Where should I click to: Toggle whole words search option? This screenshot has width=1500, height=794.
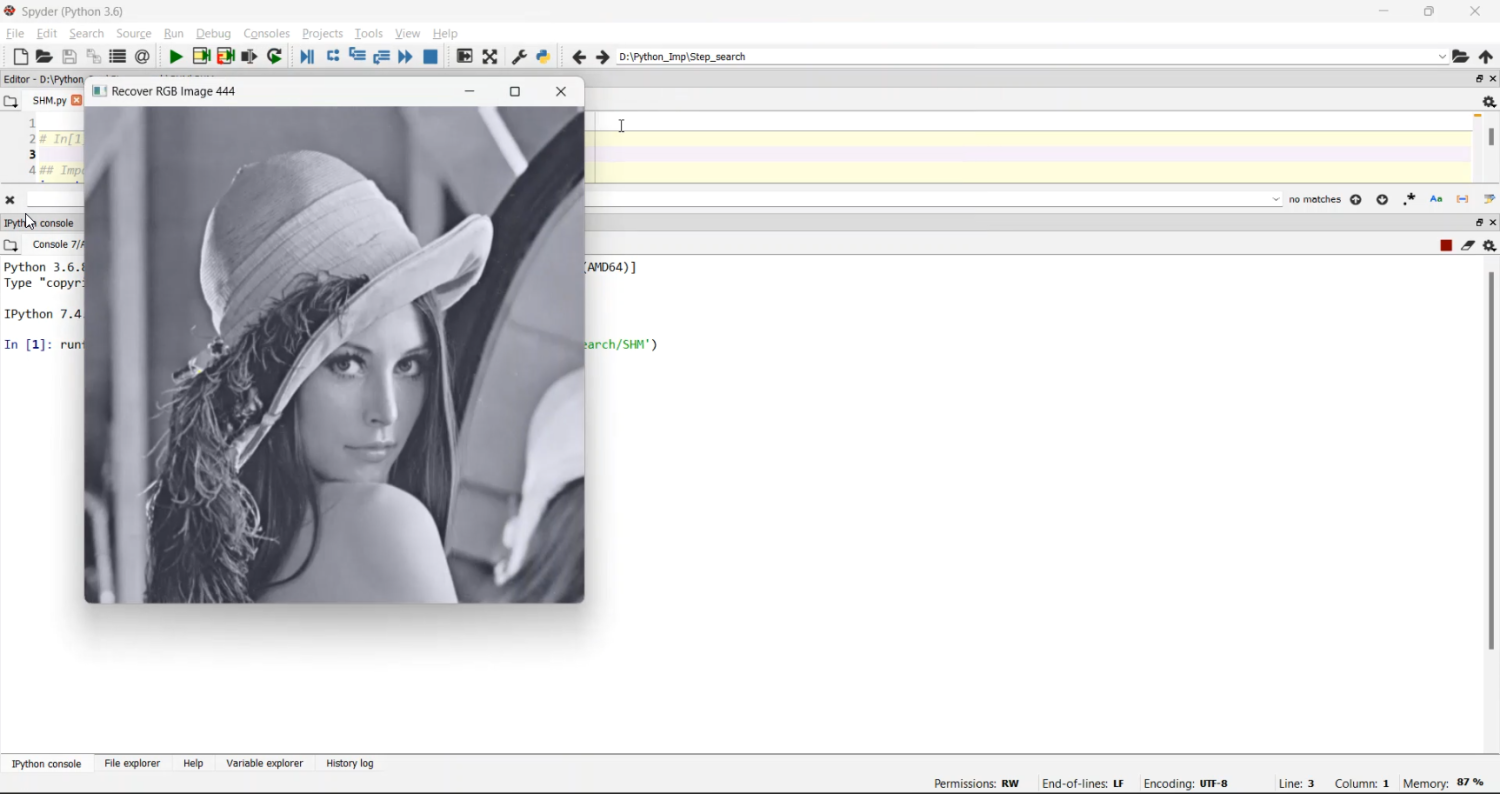[1463, 200]
